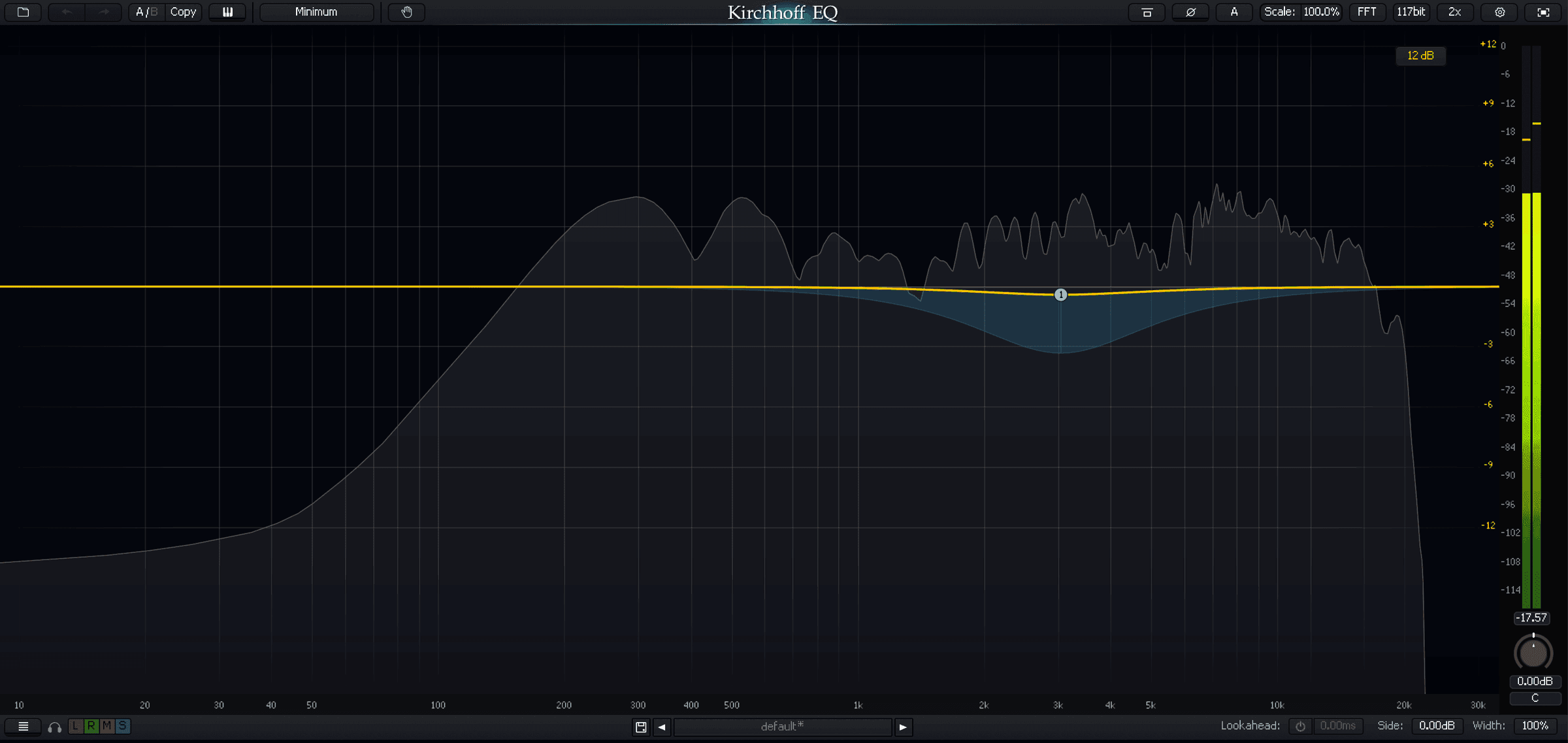Click the -17.57 peak level readout
This screenshot has width=1568, height=743.
click(1531, 618)
